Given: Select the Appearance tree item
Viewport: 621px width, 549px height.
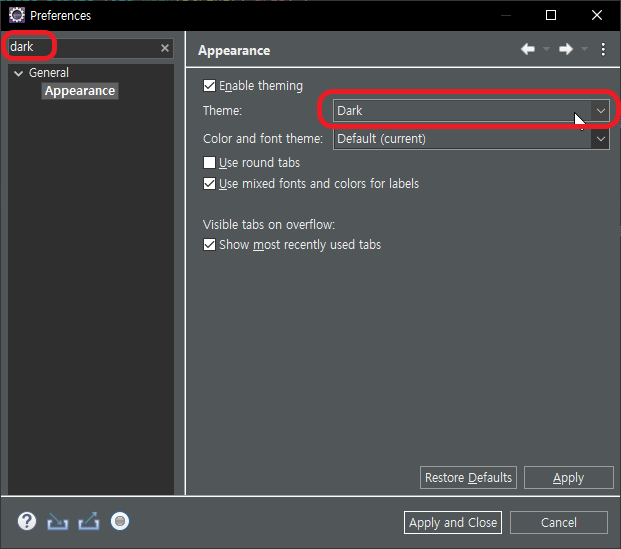Looking at the screenshot, I should (x=80, y=91).
